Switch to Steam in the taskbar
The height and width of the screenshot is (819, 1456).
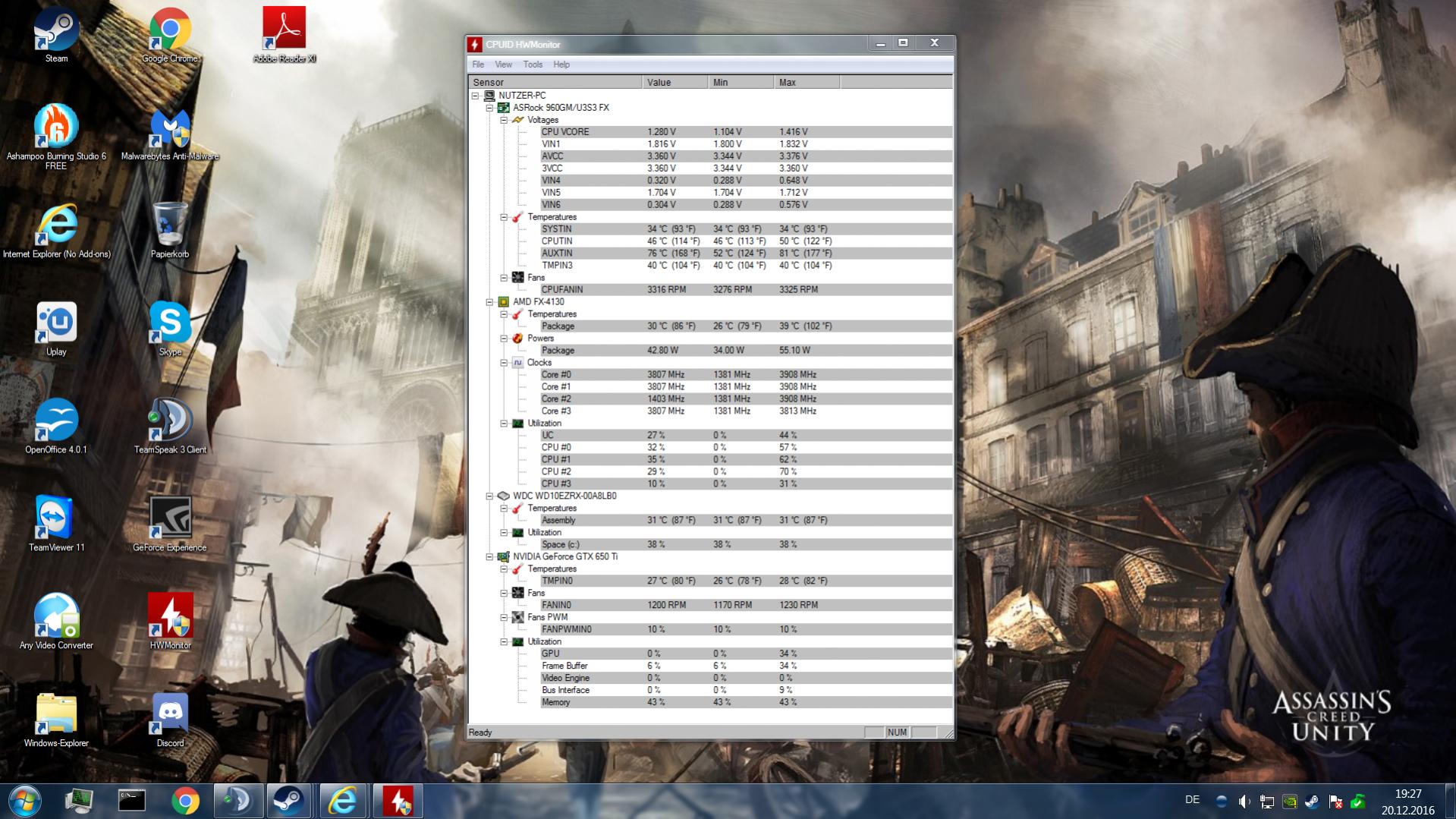(288, 801)
